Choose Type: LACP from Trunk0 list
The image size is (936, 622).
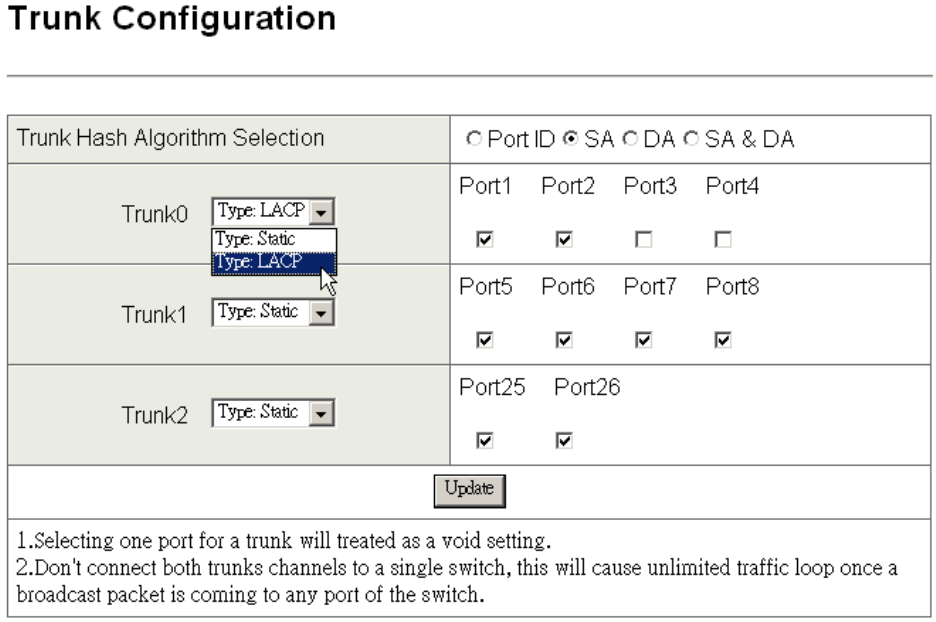pyautogui.click(x=273, y=262)
